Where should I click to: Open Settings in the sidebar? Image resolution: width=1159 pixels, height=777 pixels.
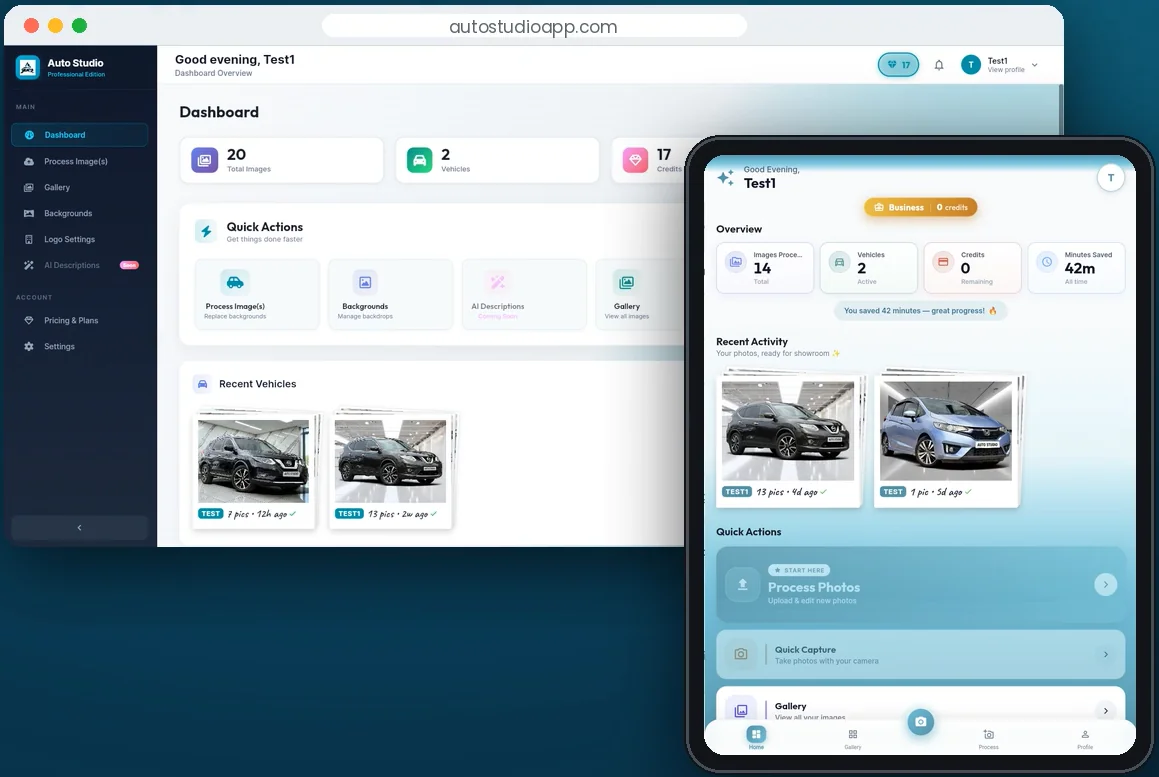[79, 346]
